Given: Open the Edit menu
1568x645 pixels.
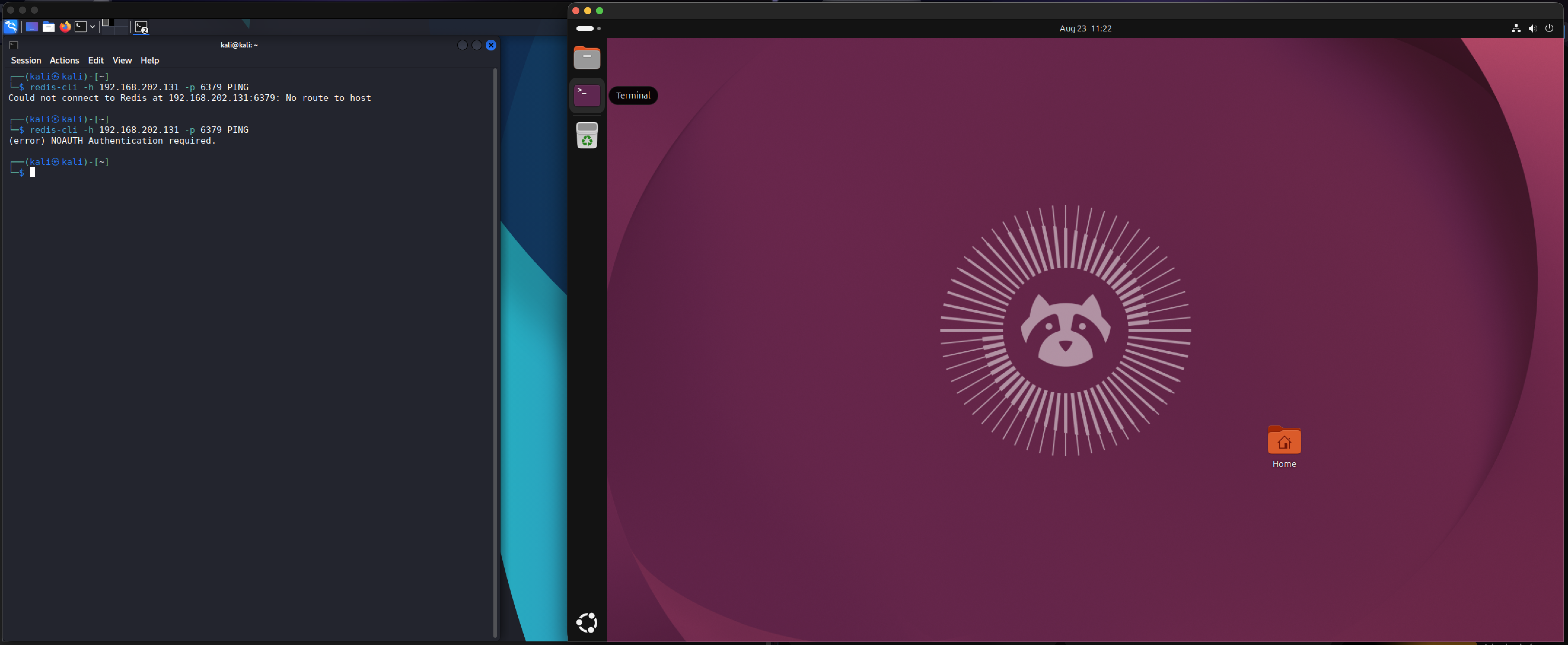Looking at the screenshot, I should tap(96, 60).
